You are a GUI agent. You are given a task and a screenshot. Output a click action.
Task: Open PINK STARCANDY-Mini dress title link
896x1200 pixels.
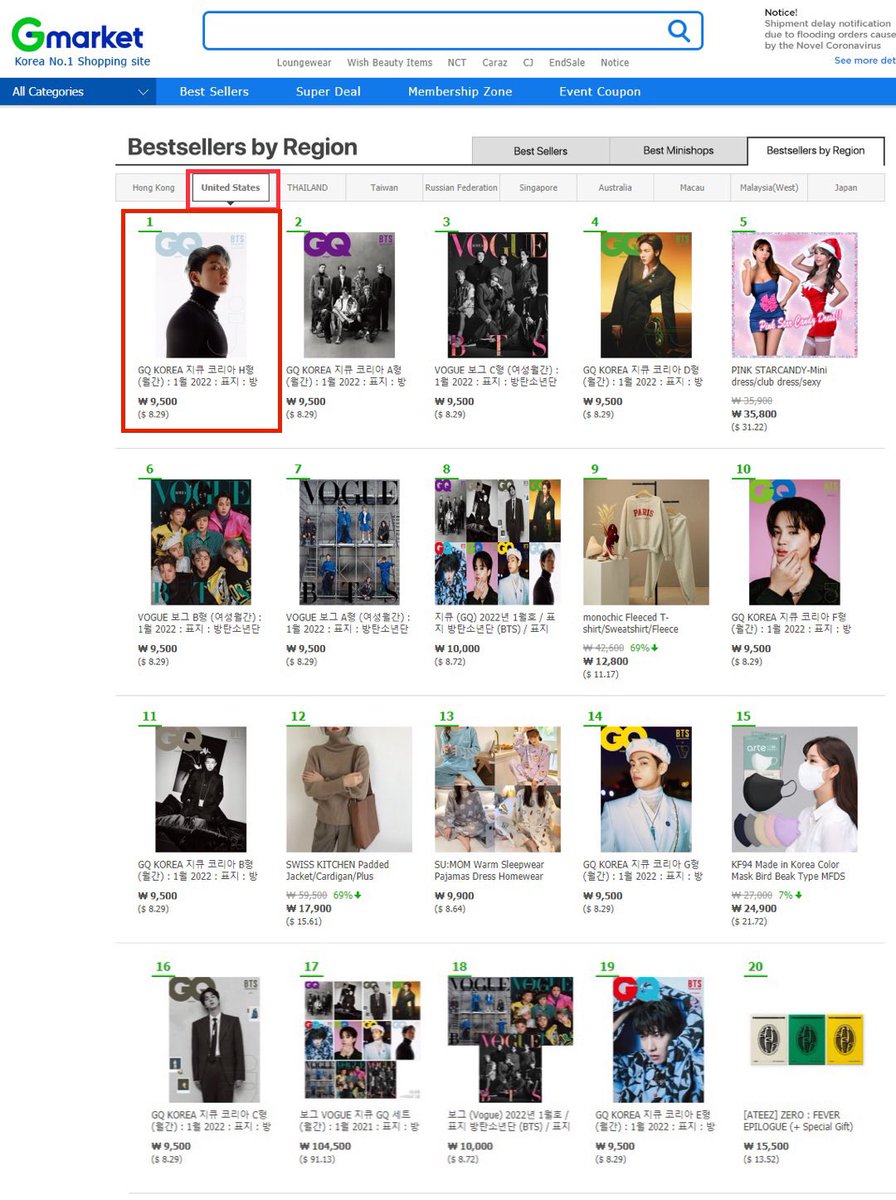pos(779,376)
